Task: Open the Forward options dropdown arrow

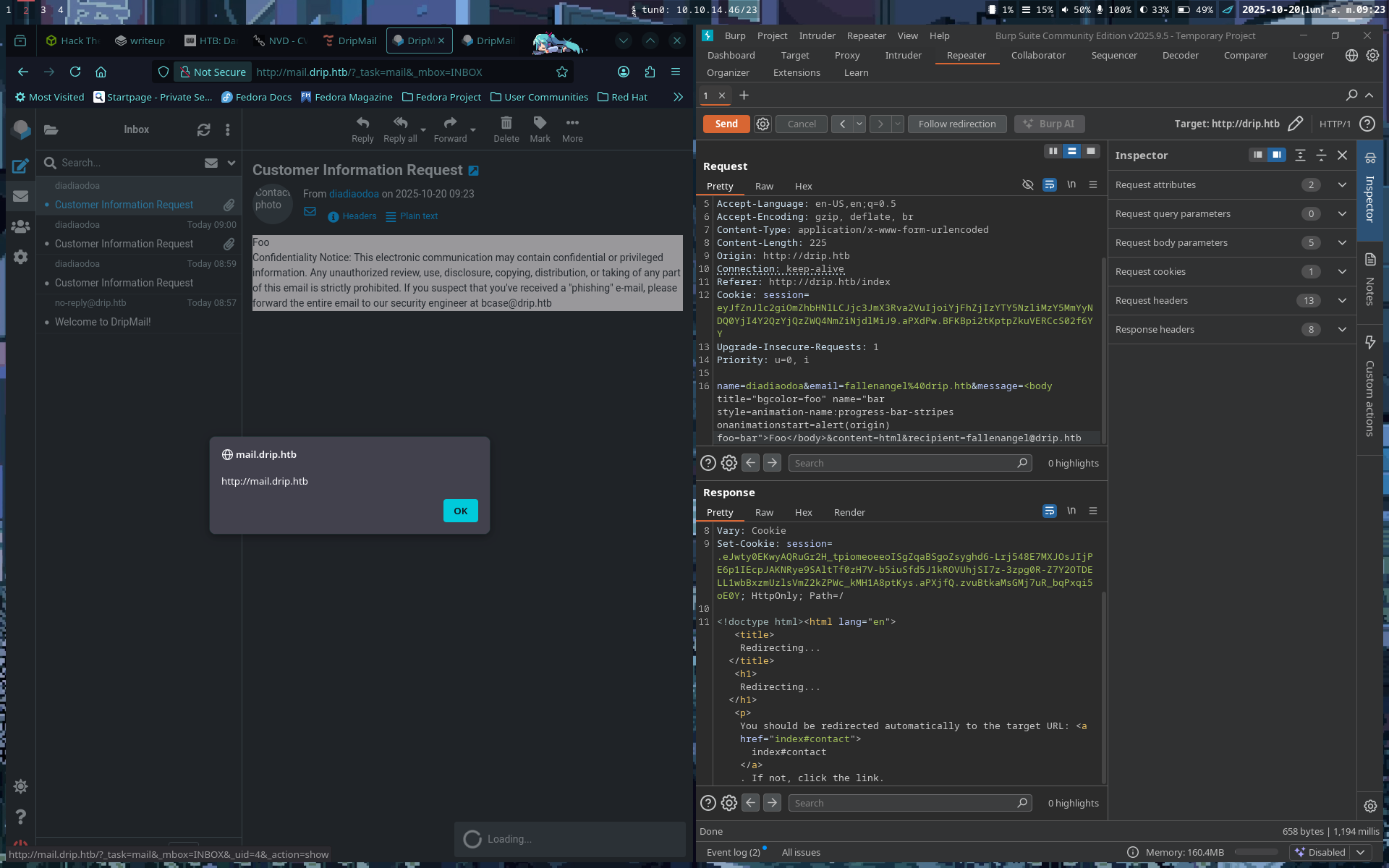Action: click(x=473, y=130)
